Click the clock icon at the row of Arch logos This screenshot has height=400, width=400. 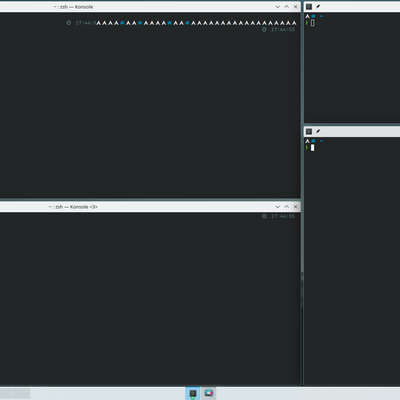[x=69, y=23]
